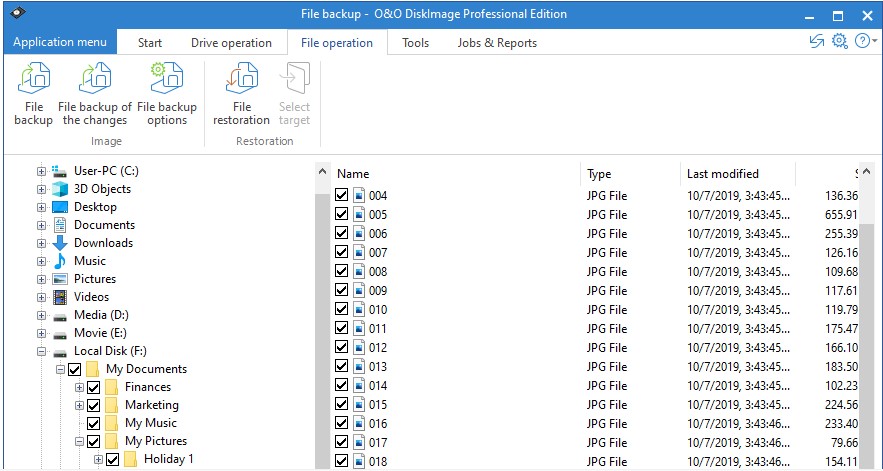Click the My Music folder icon
883x471 pixels.
[112, 423]
